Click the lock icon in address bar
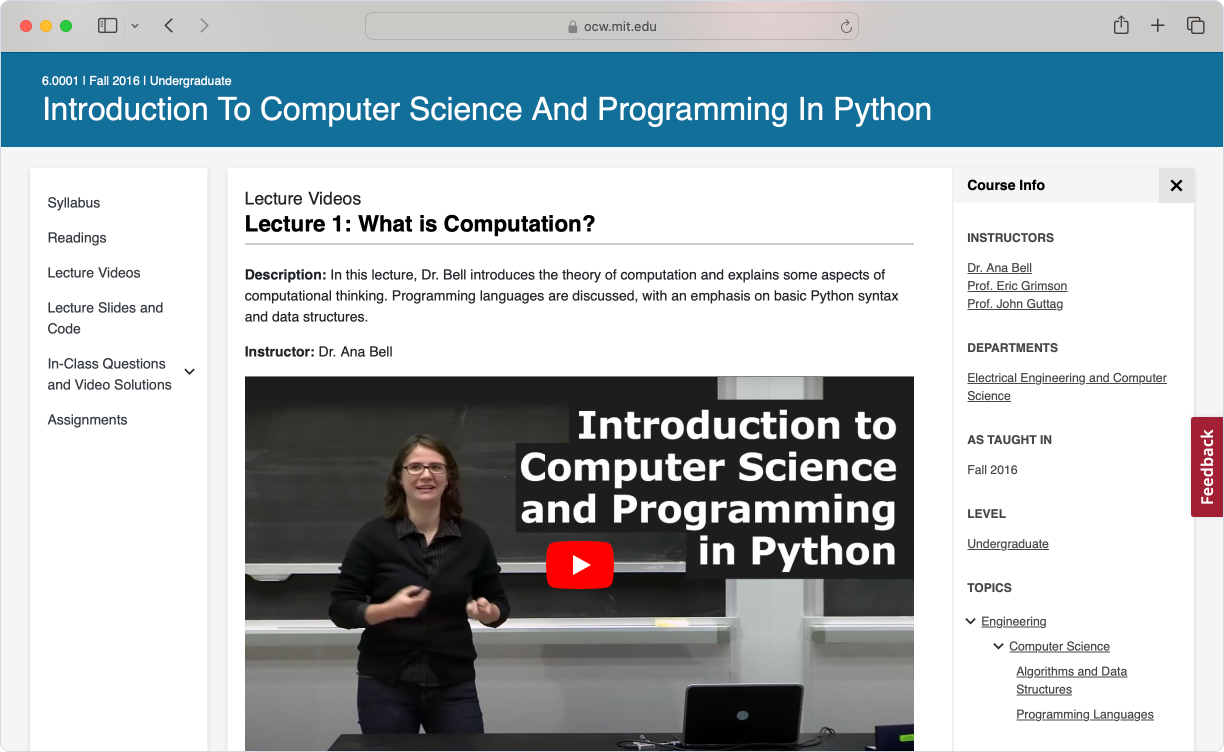1224x752 pixels. (x=573, y=27)
